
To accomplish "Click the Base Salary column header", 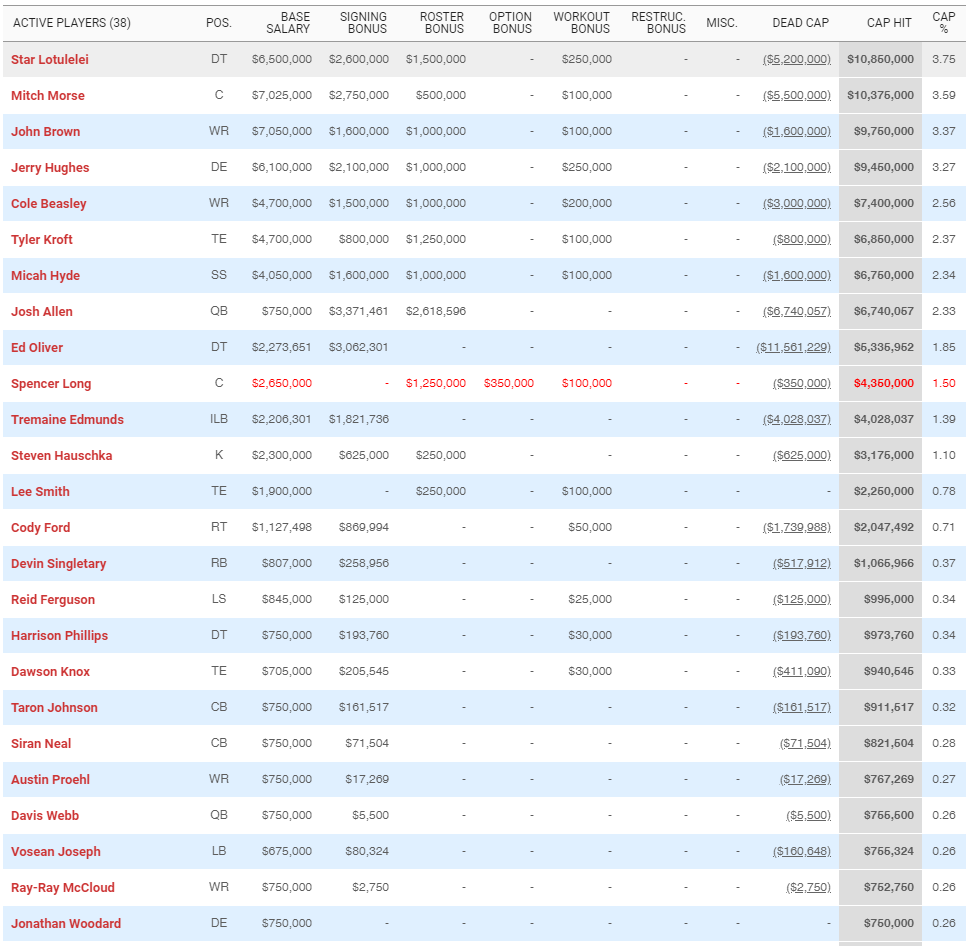I will coord(288,23).
